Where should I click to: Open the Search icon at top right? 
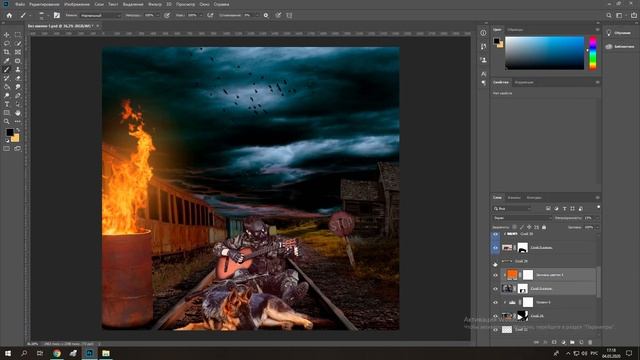click(609, 15)
